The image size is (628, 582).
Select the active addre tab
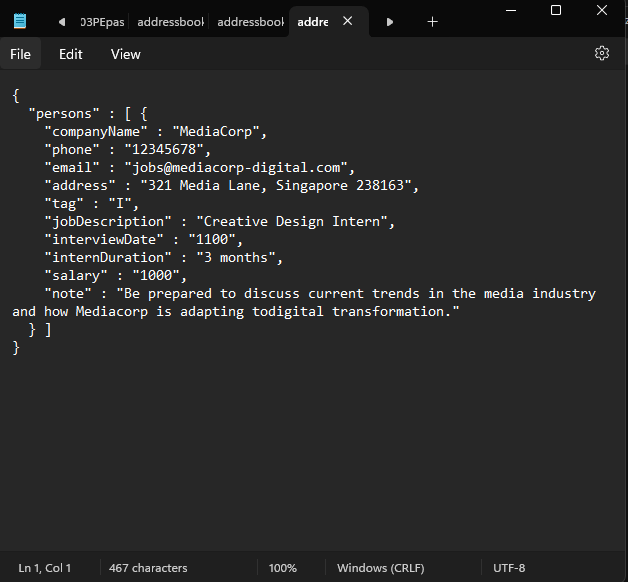(x=312, y=22)
